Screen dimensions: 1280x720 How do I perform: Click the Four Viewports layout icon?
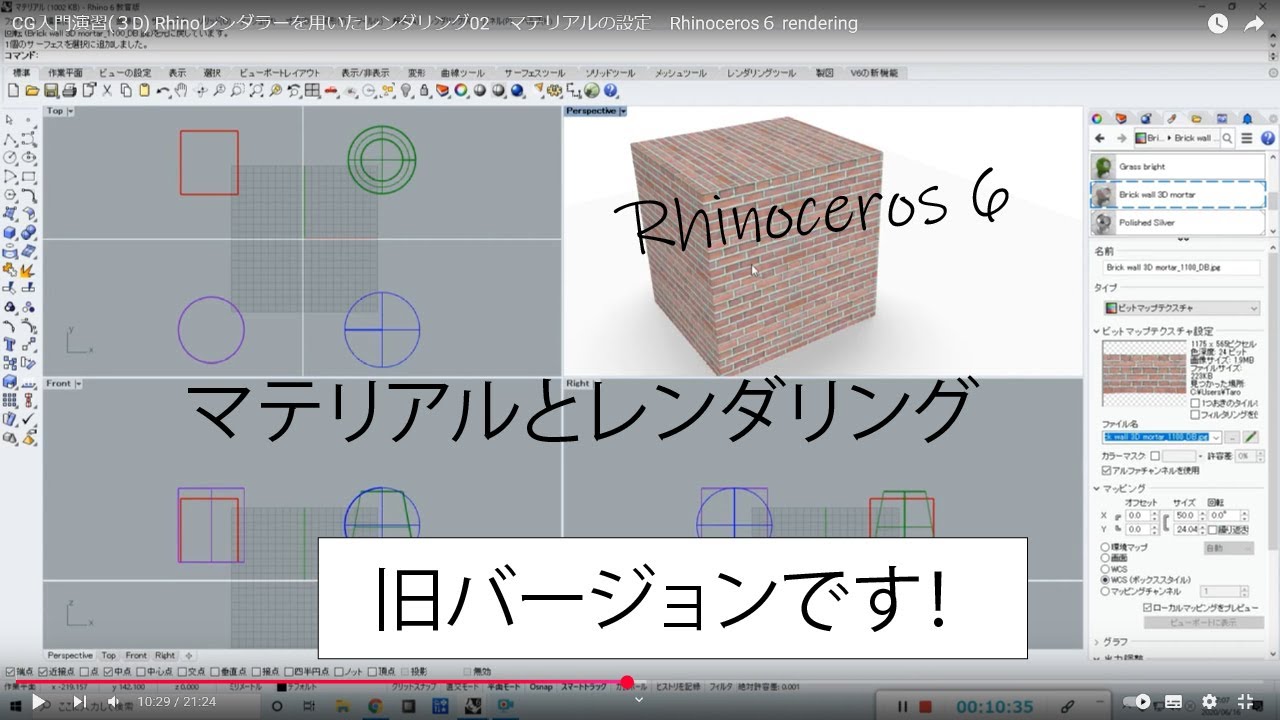click(312, 90)
